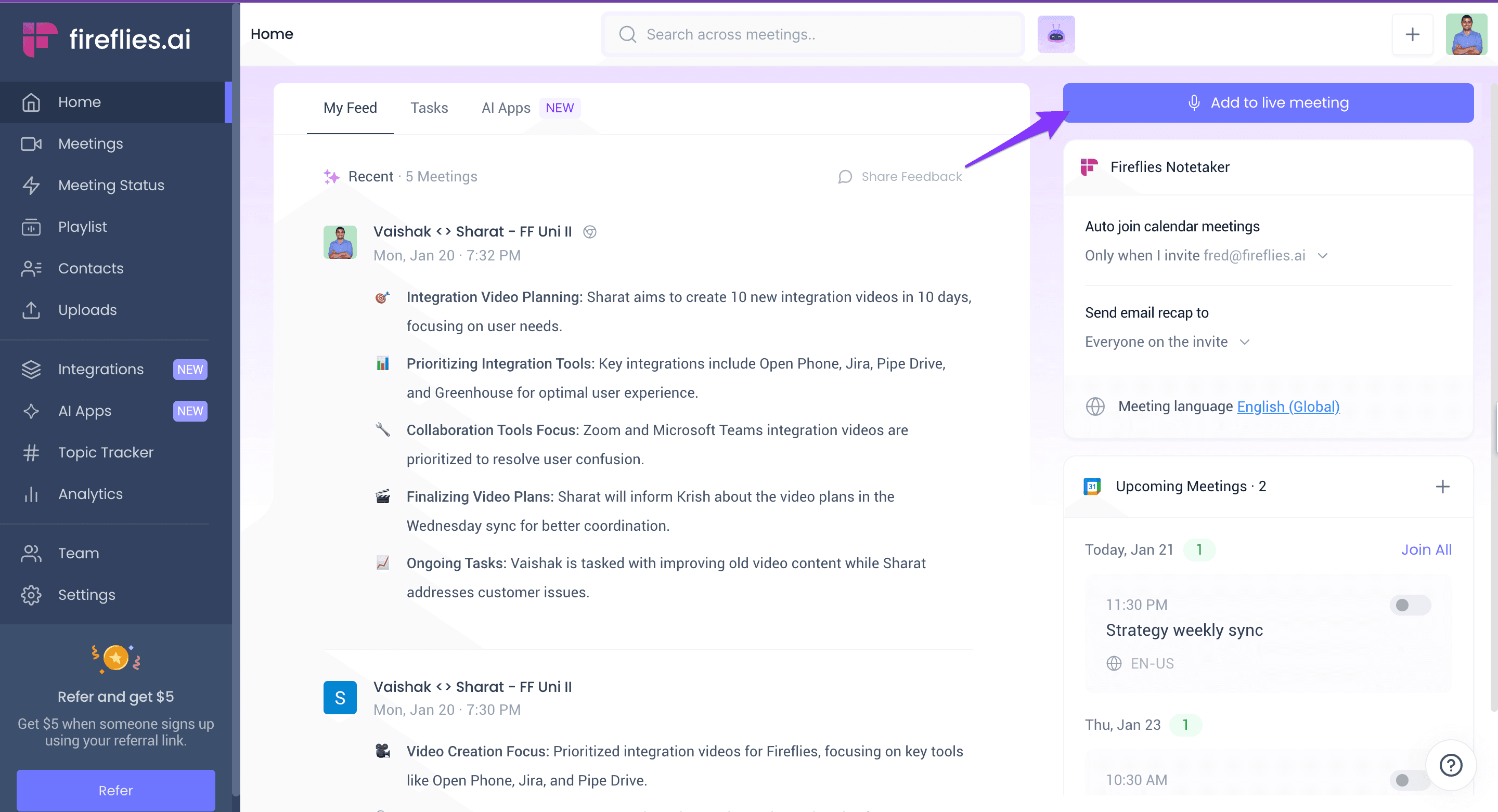Open Team in the sidebar
This screenshot has width=1498, height=812.
click(x=115, y=553)
